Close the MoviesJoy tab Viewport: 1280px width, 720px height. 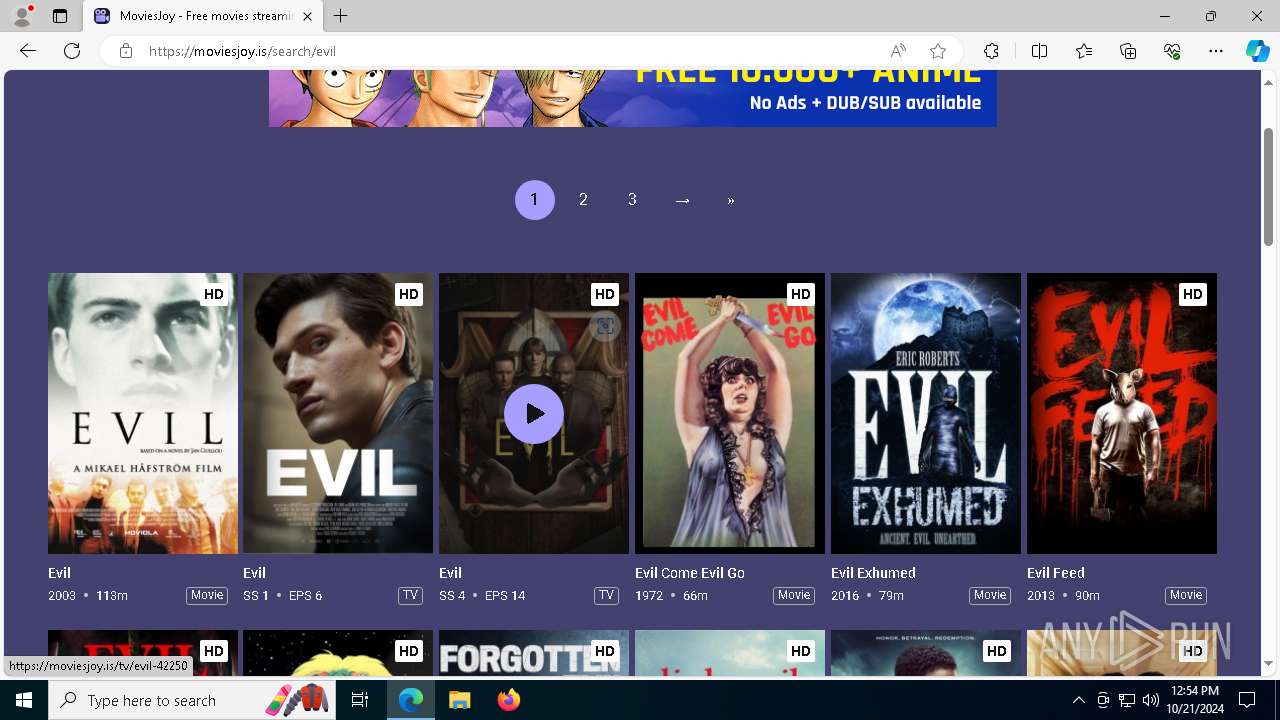point(307,16)
